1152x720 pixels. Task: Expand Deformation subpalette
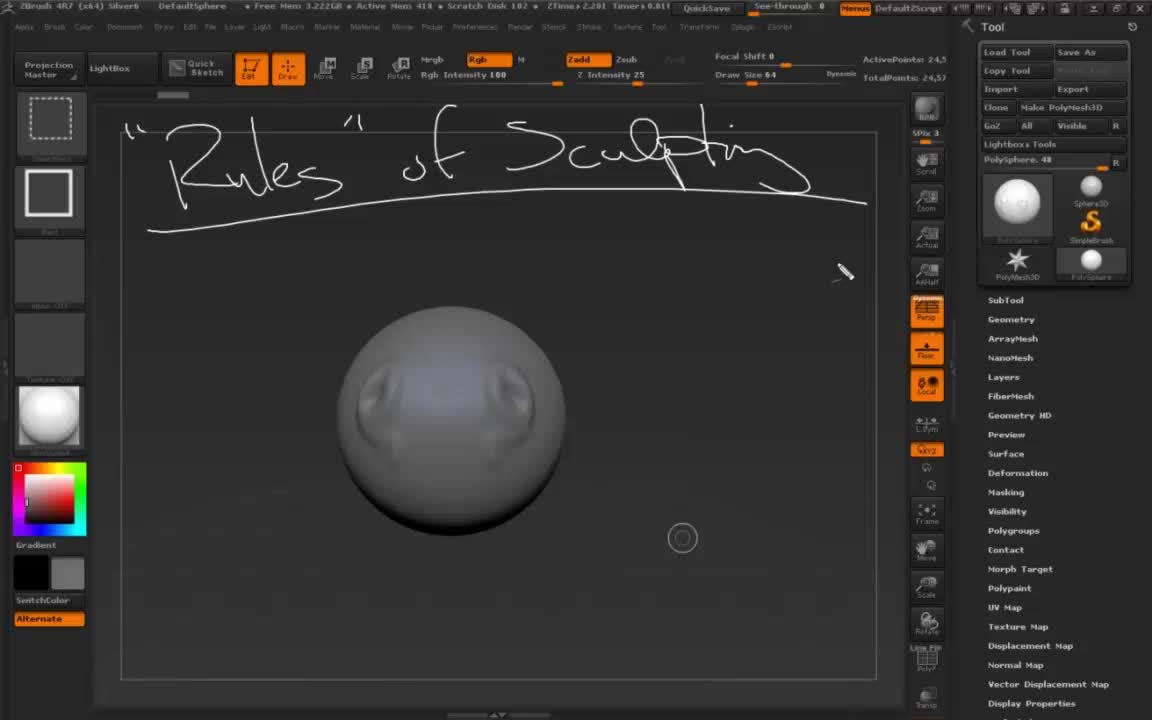coord(1018,473)
